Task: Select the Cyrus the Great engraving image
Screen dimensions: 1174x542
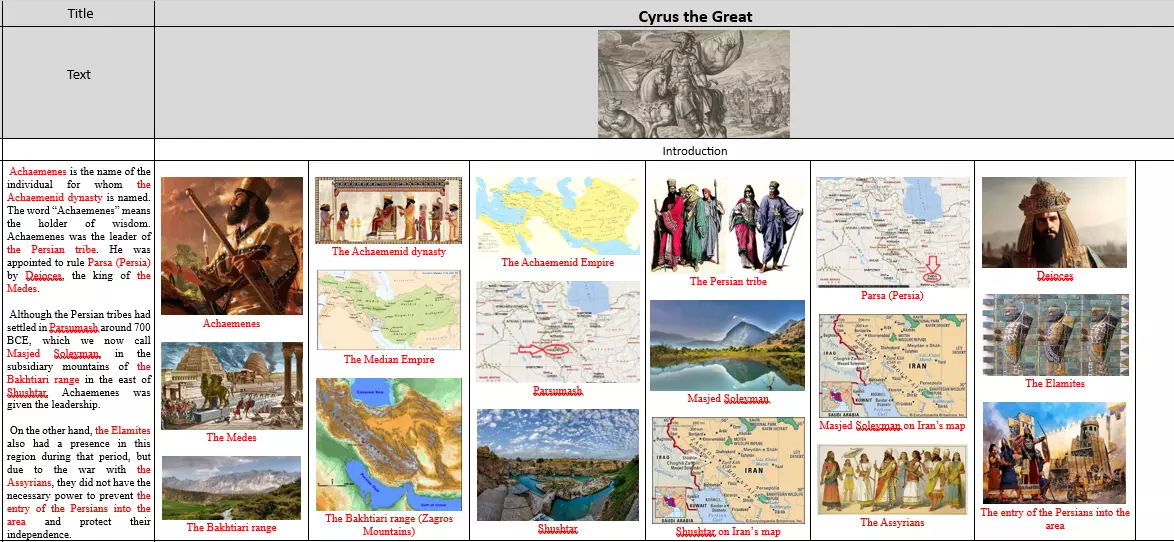Action: click(x=693, y=84)
